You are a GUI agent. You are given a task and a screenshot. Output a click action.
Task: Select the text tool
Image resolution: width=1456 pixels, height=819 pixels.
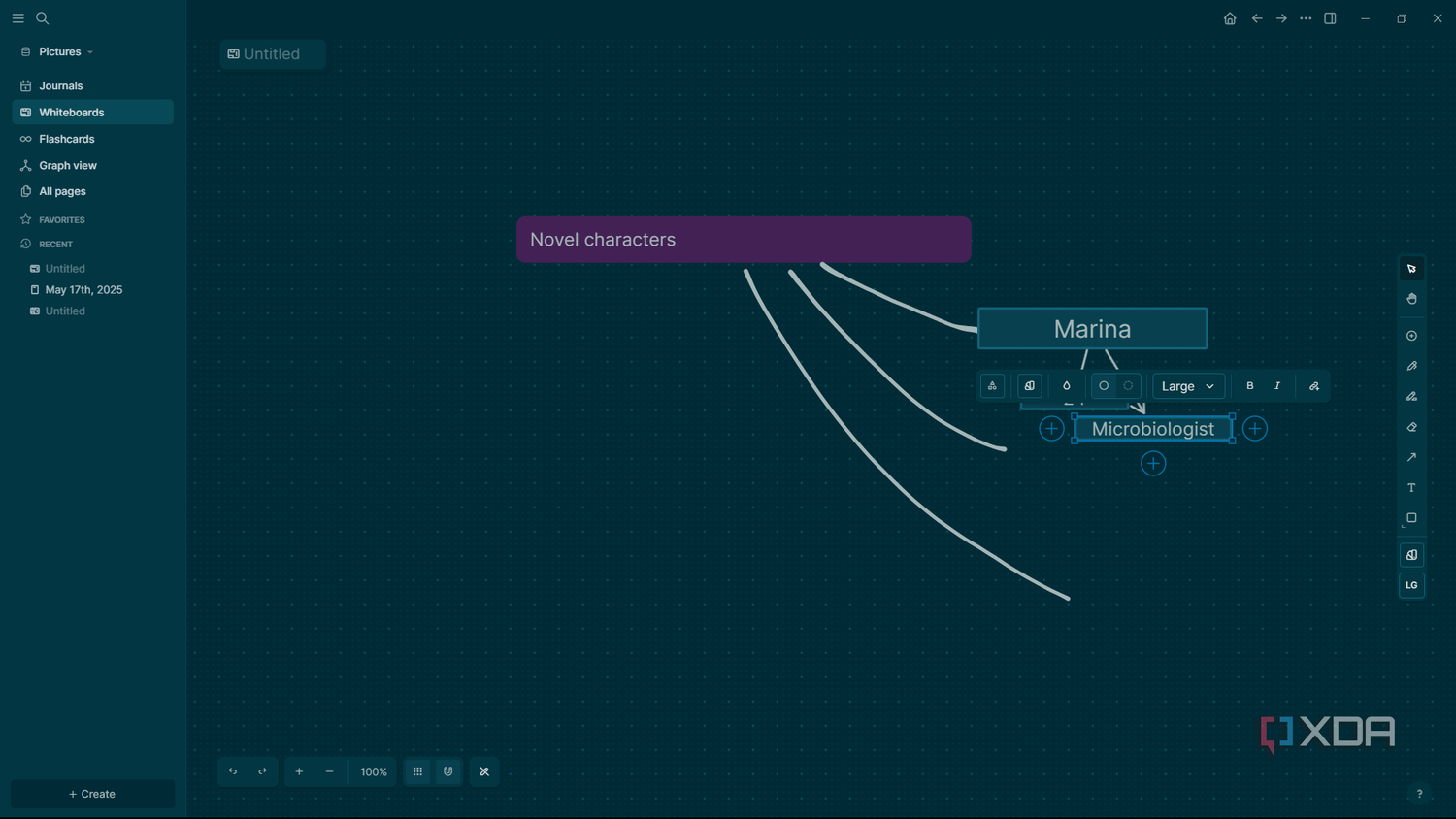tap(1411, 487)
